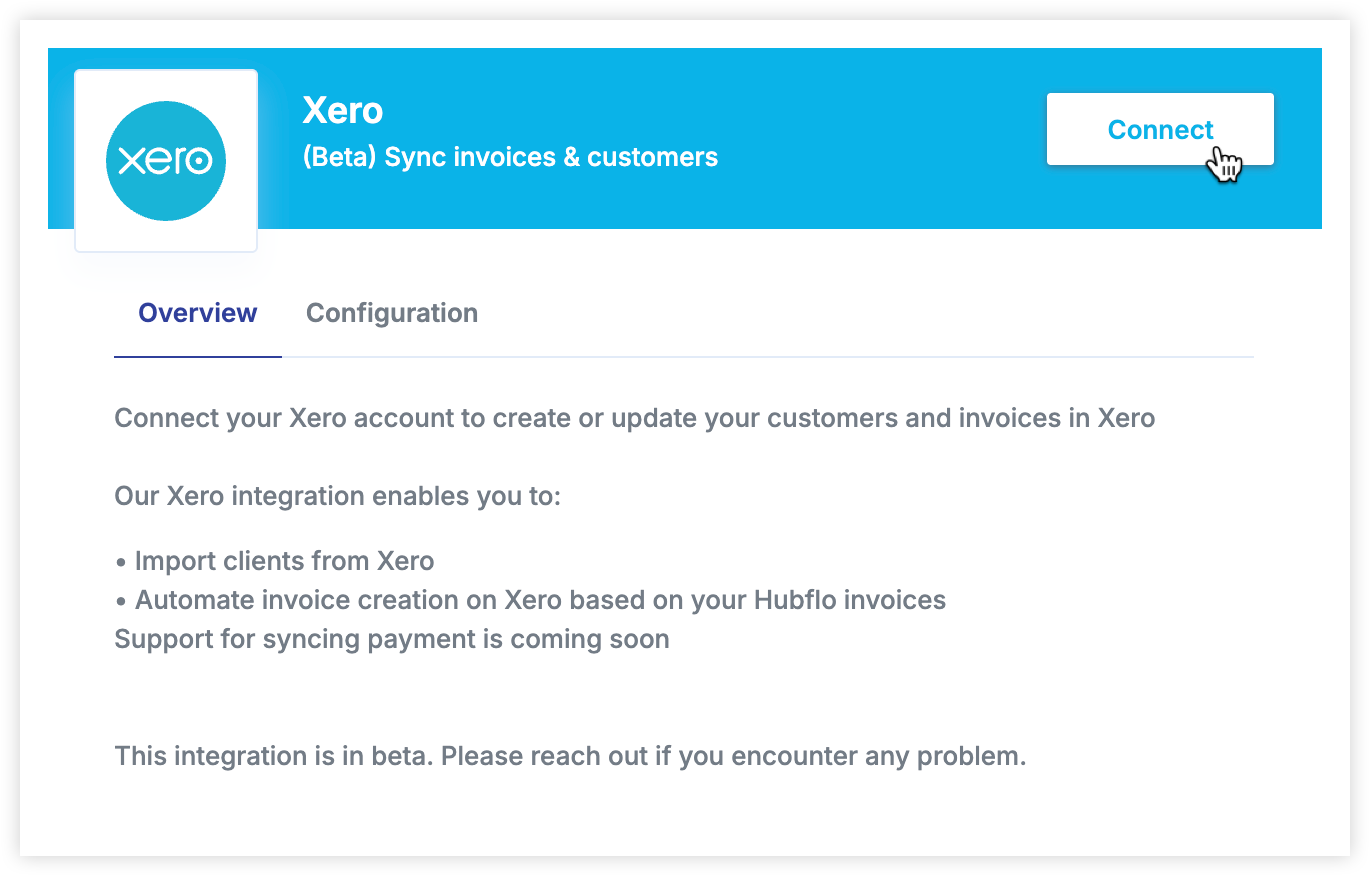The width and height of the screenshot is (1370, 876).
Task: Click the round Xero logo icon
Action: pos(166,161)
